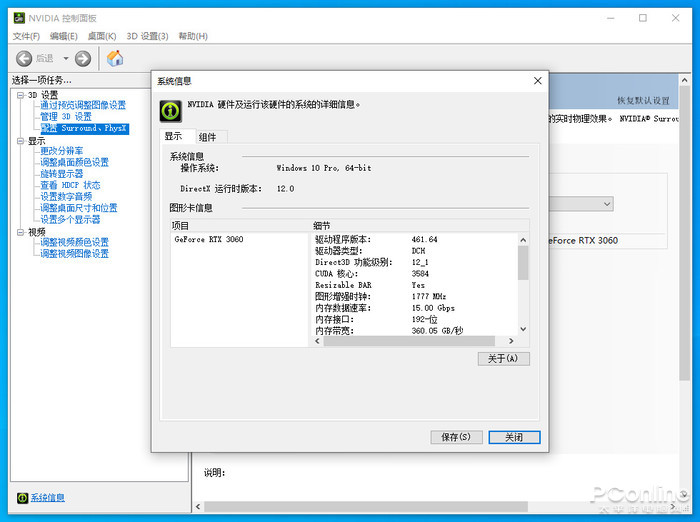
Task: Select 旋转显示器 in the task tree
Action: coord(62,174)
